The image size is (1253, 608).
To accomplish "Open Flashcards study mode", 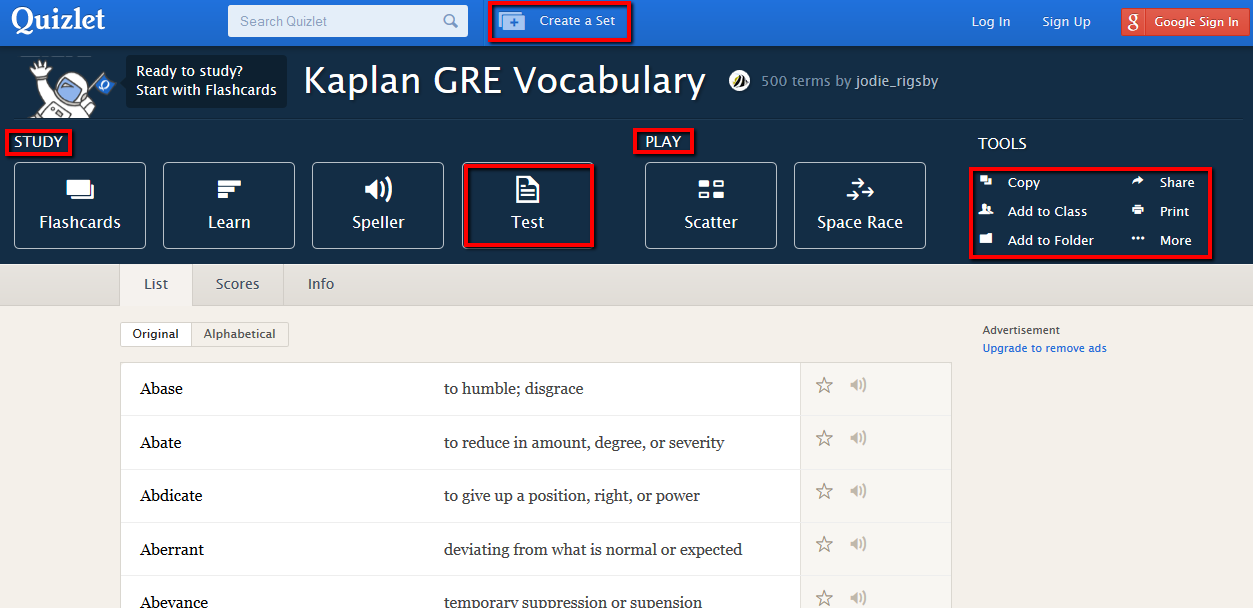I will pos(80,205).
